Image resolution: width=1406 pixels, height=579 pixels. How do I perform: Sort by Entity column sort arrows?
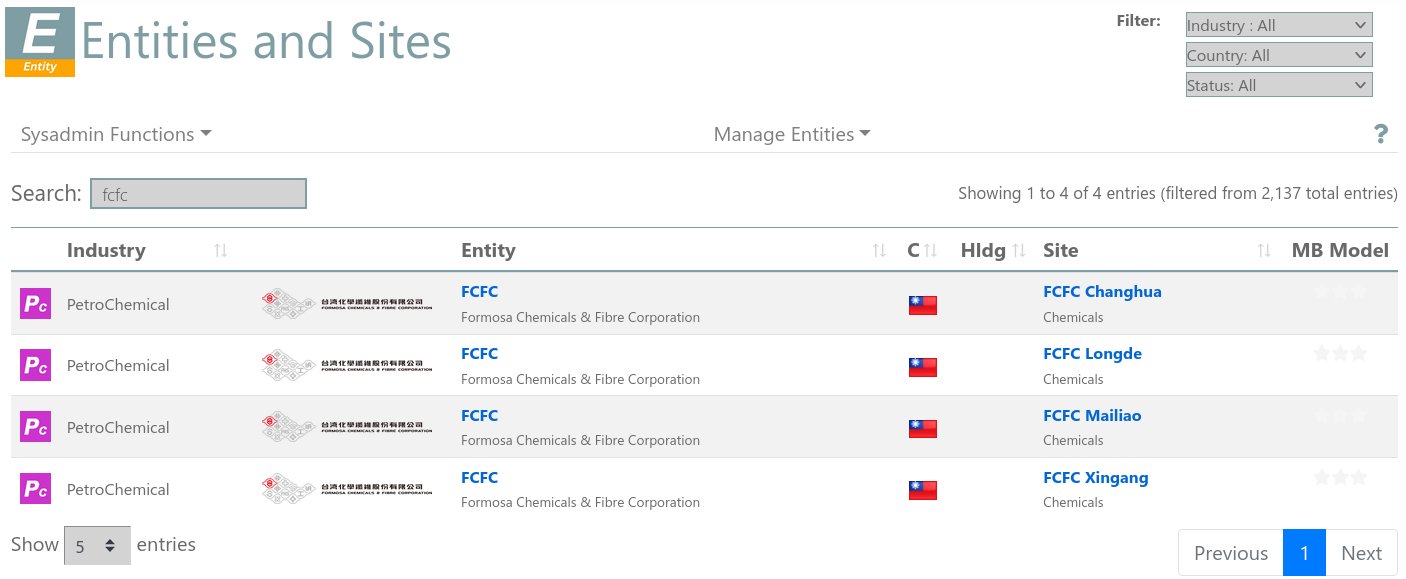click(x=879, y=251)
